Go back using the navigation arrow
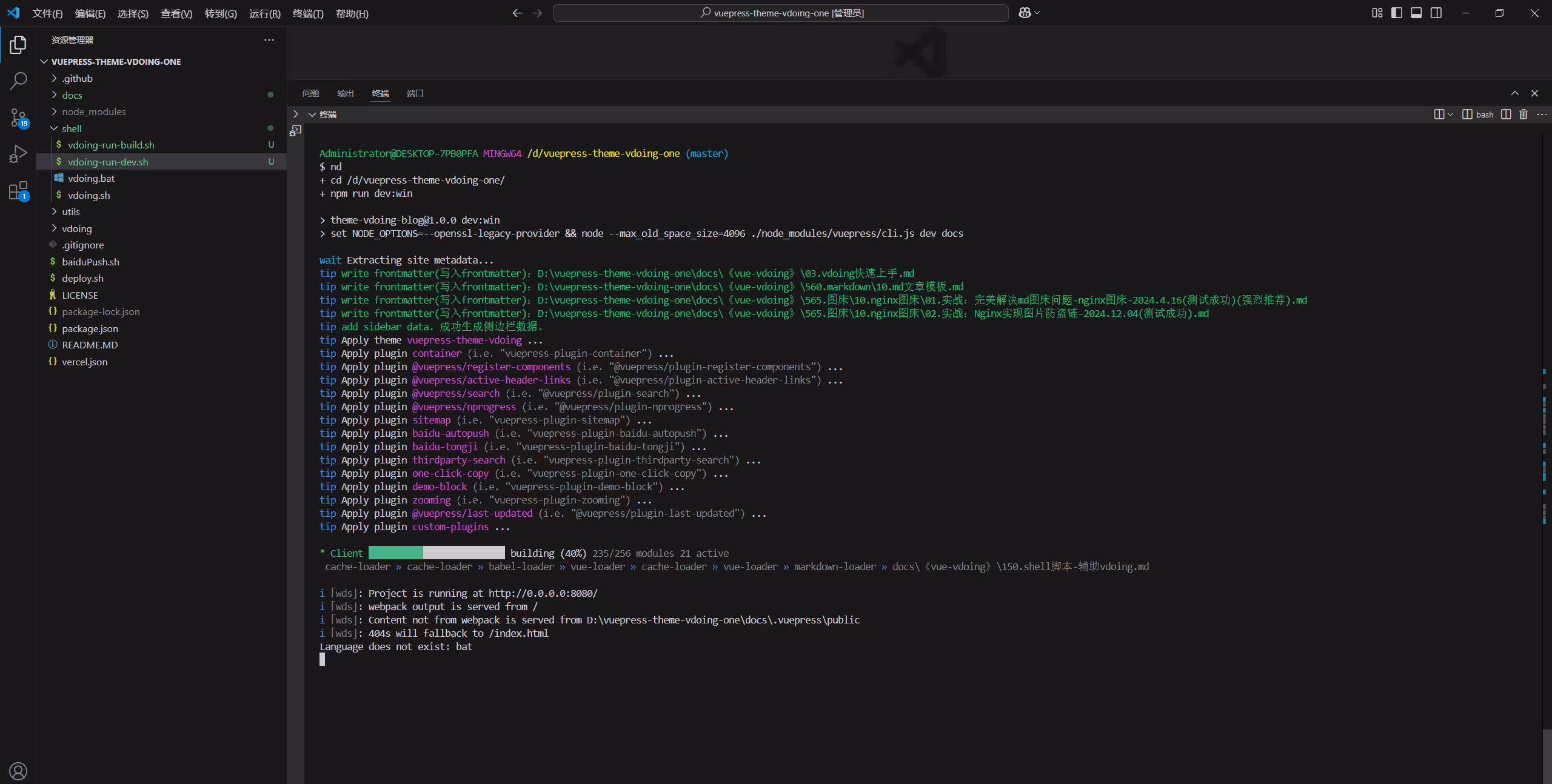The image size is (1552, 784). (517, 13)
